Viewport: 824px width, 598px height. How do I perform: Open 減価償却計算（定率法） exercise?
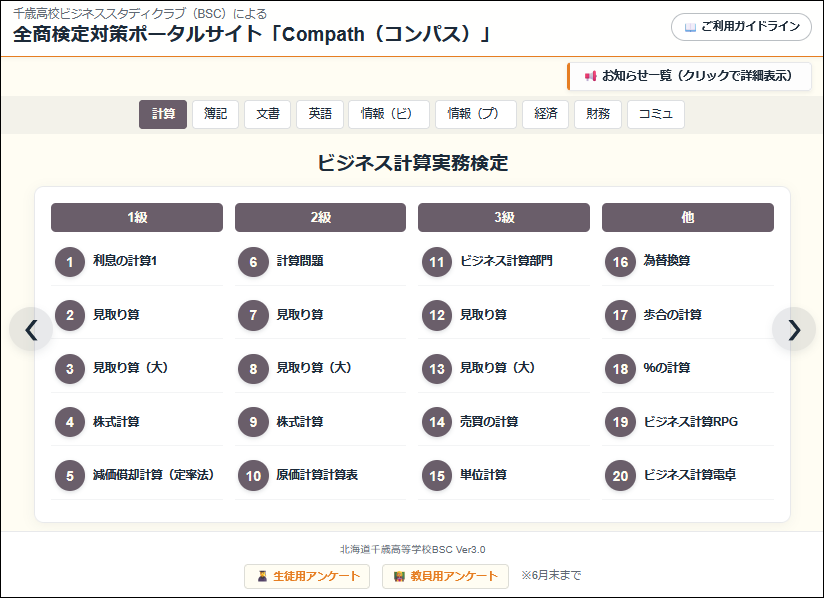[154, 475]
